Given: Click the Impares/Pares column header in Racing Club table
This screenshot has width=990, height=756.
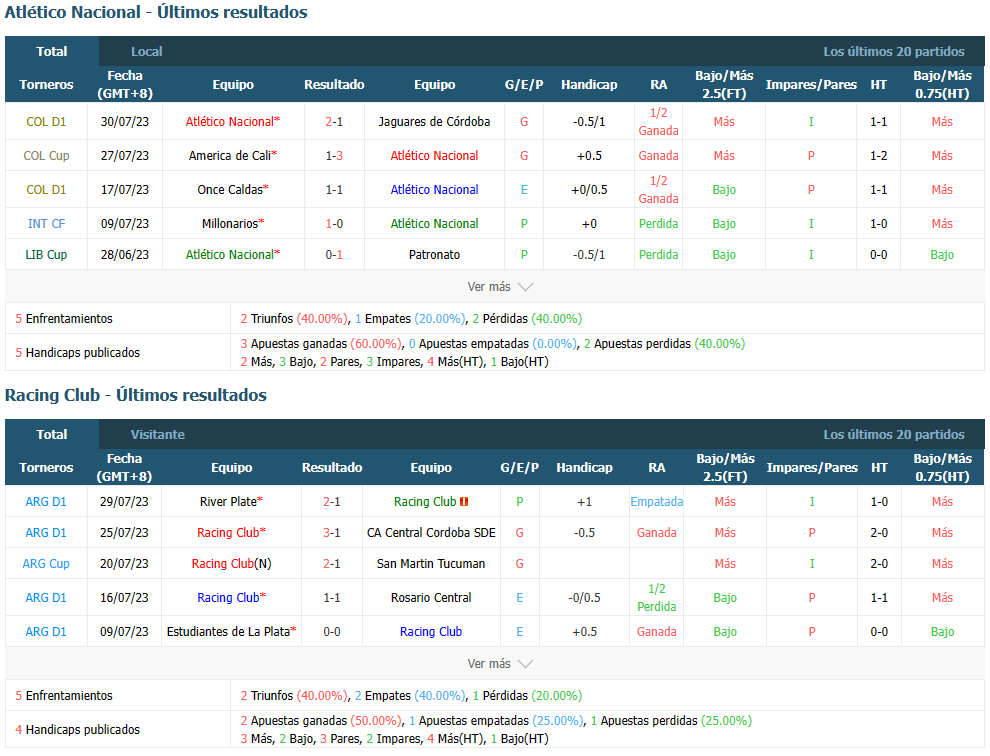Looking at the screenshot, I should coord(812,468).
